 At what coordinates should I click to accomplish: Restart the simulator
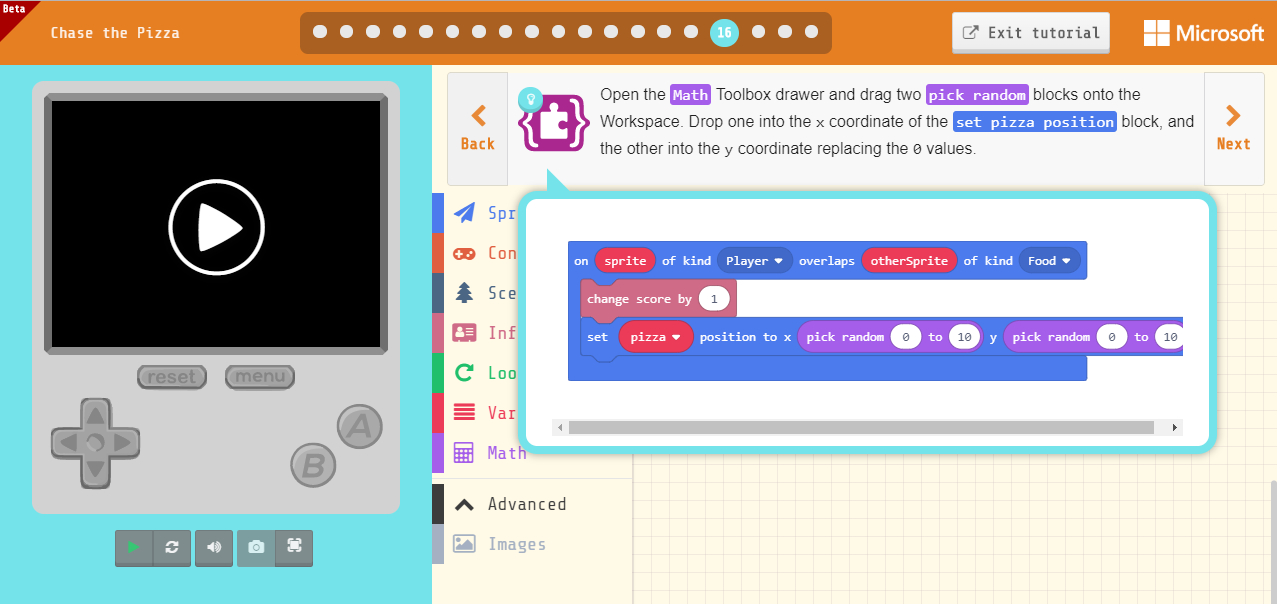(x=171, y=548)
